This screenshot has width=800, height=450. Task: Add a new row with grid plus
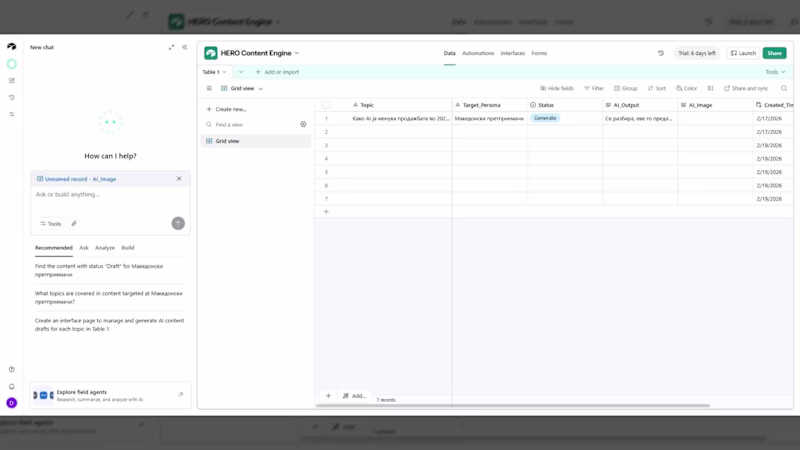click(x=326, y=211)
